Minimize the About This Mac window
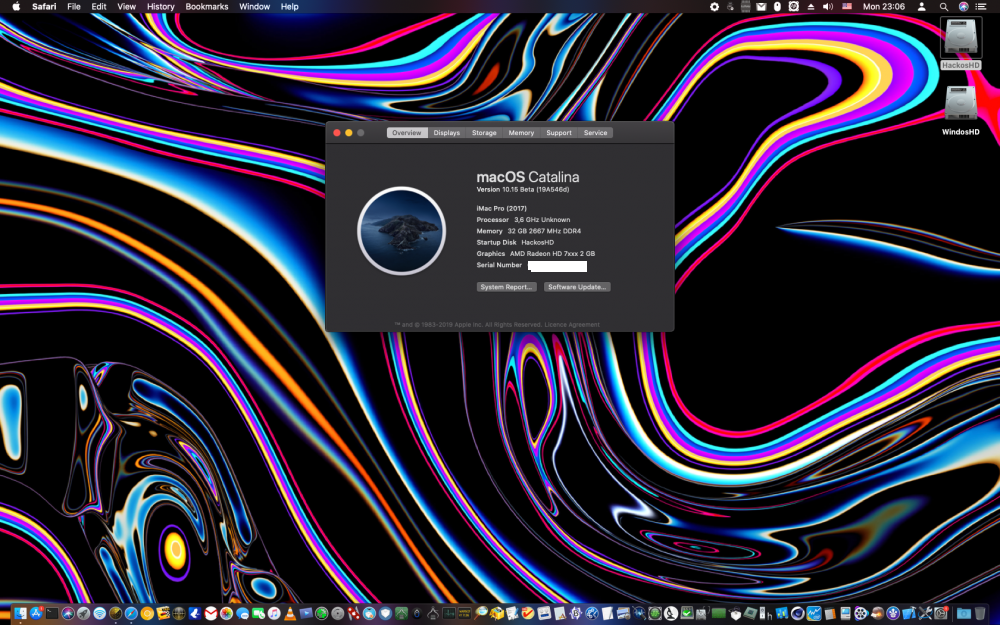 click(348, 133)
